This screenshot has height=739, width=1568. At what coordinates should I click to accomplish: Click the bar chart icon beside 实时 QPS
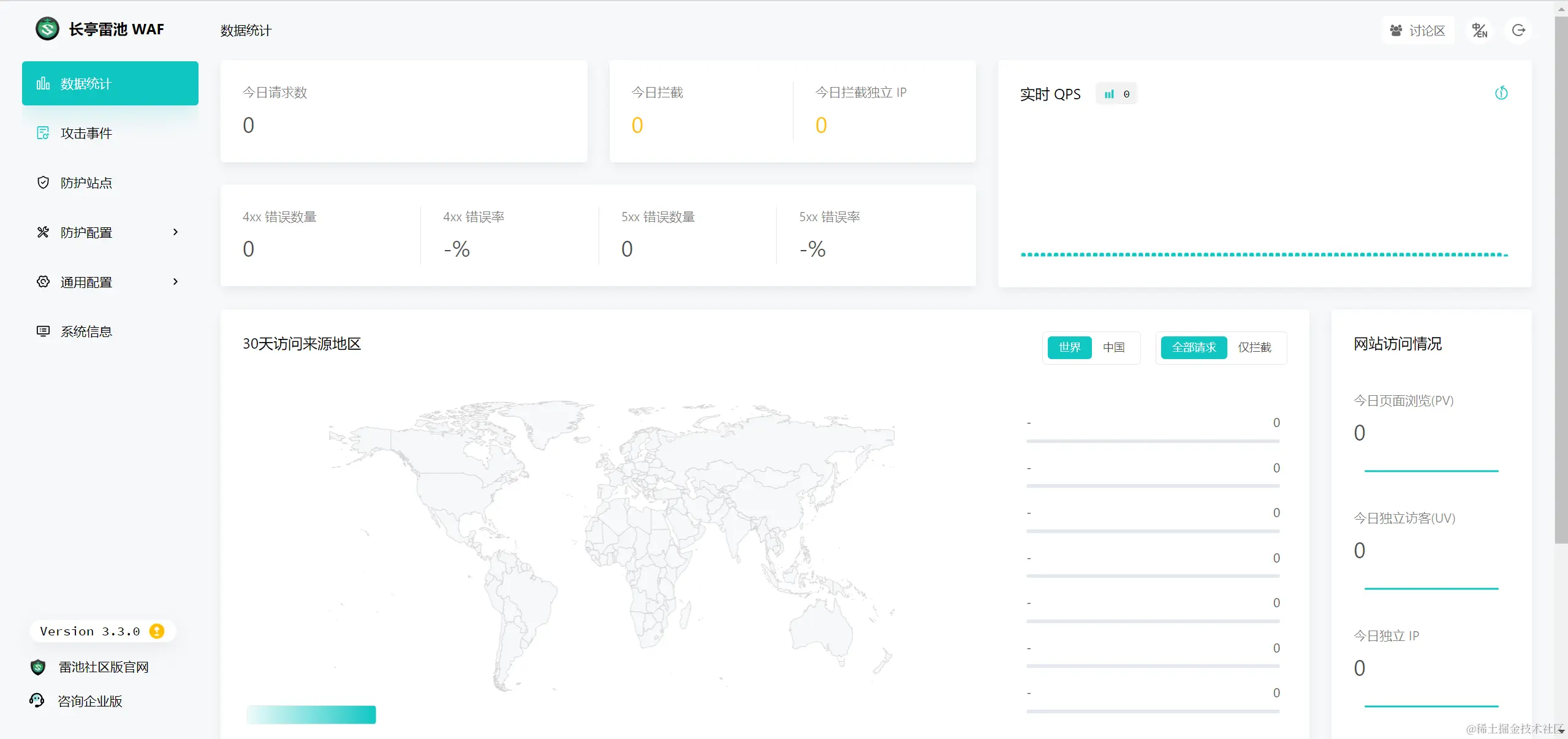[x=1109, y=94]
